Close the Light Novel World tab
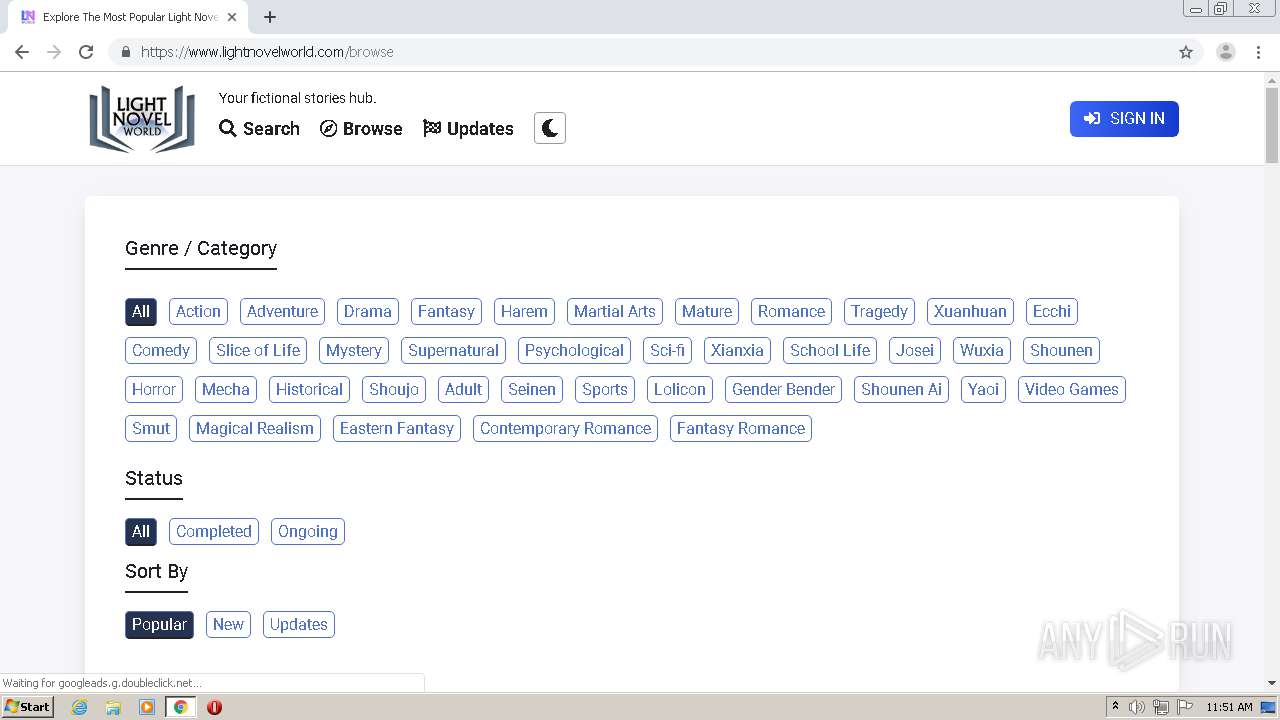1280x720 pixels. [232, 17]
